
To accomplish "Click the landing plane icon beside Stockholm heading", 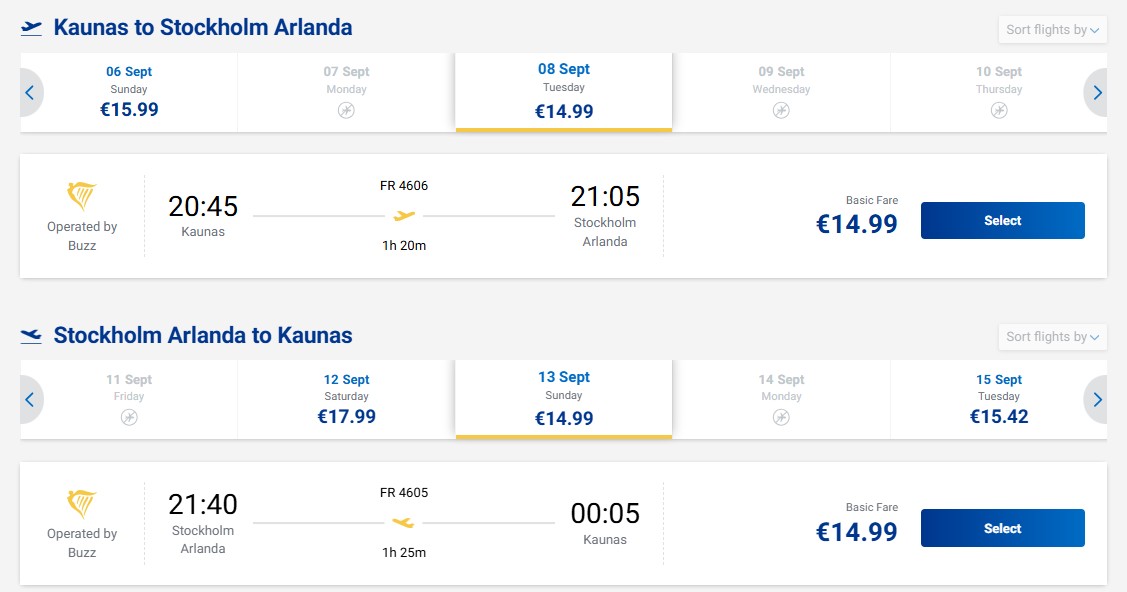I will coord(31,336).
